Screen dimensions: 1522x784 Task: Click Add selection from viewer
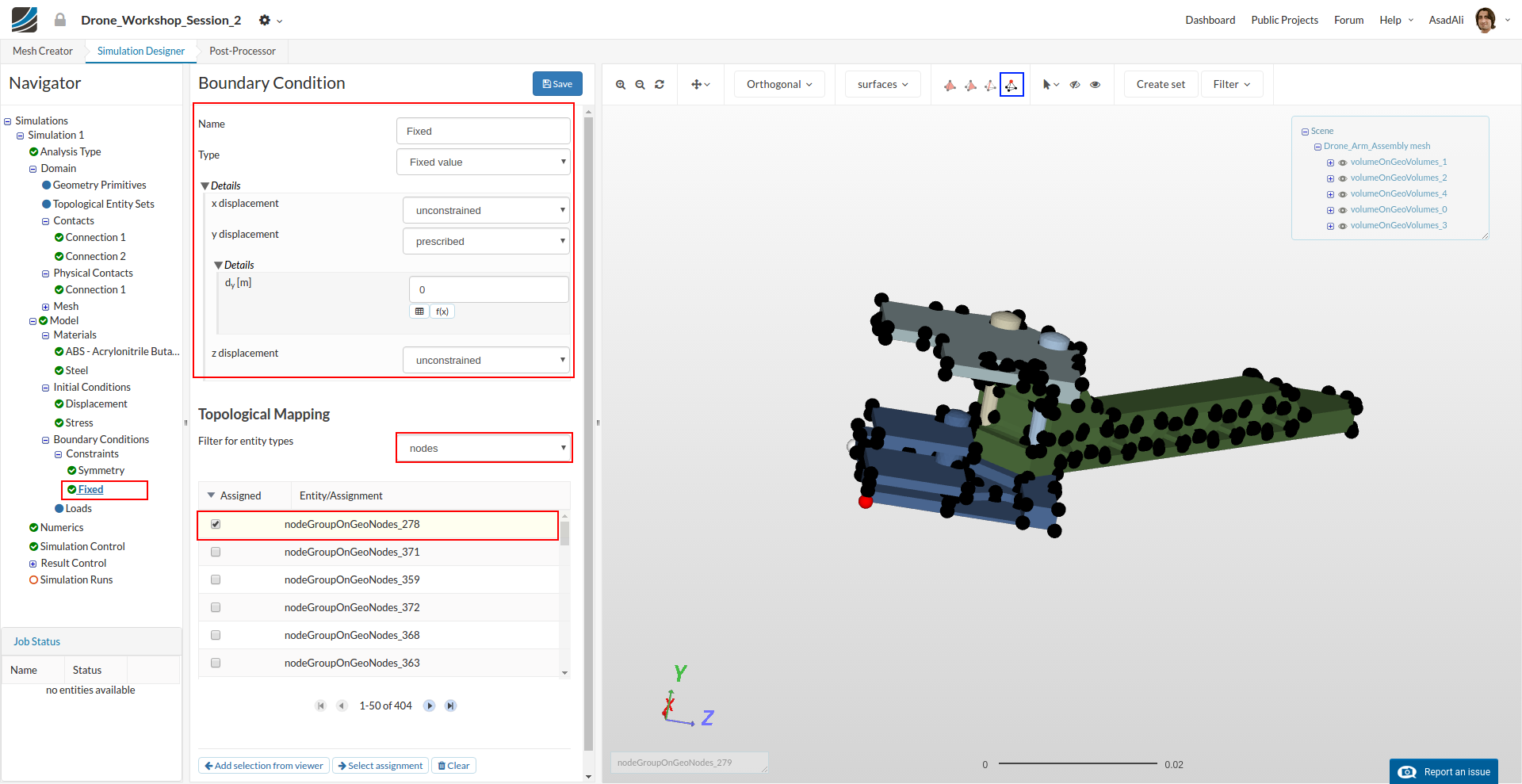click(264, 766)
